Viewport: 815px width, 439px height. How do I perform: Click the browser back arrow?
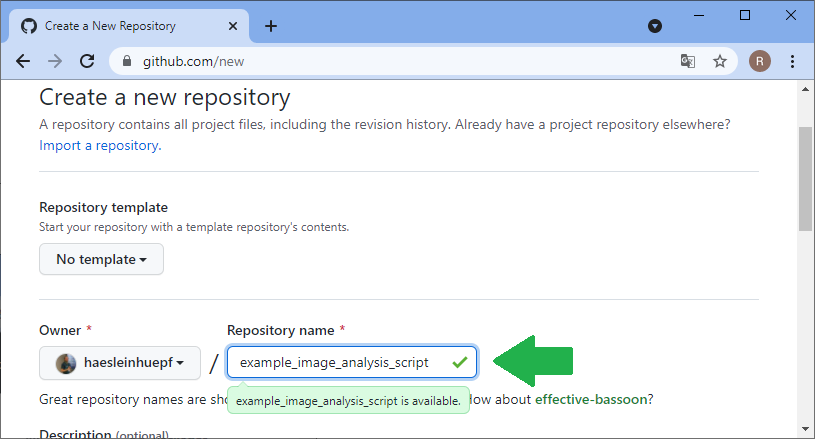(x=23, y=61)
